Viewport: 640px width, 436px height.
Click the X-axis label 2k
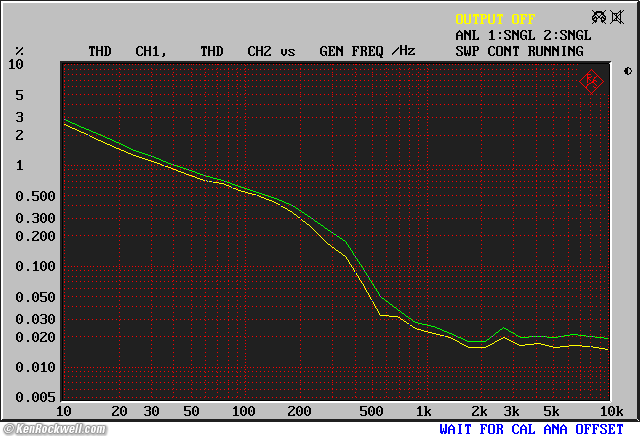tap(479, 411)
